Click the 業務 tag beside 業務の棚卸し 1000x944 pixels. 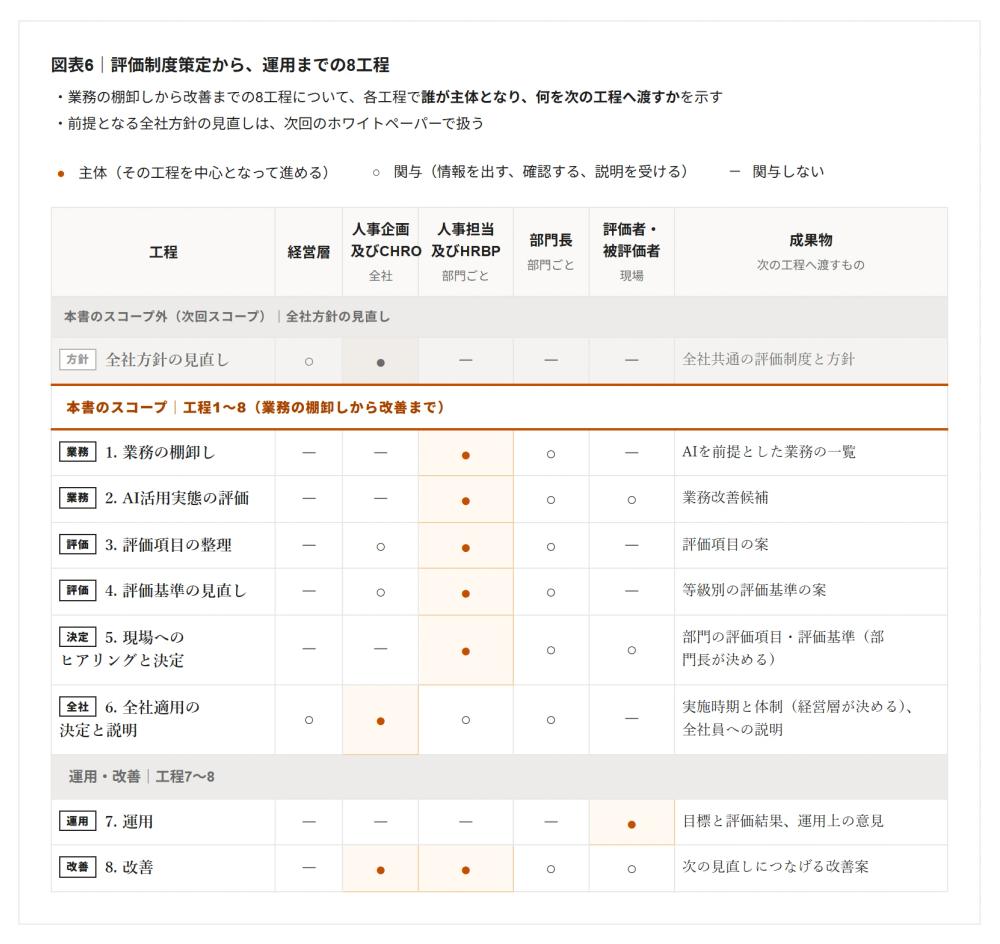point(77,452)
